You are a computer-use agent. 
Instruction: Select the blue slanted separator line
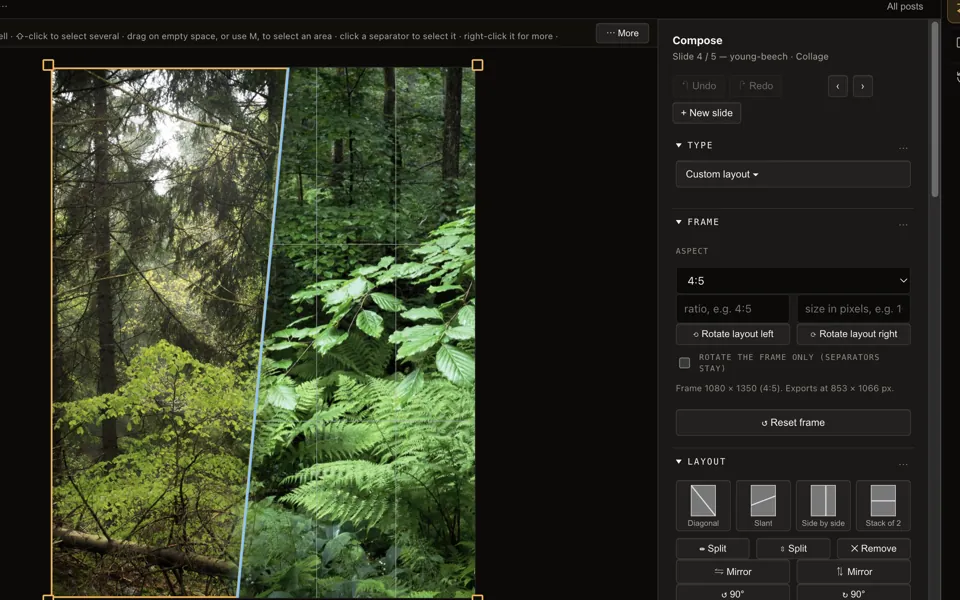(263, 331)
